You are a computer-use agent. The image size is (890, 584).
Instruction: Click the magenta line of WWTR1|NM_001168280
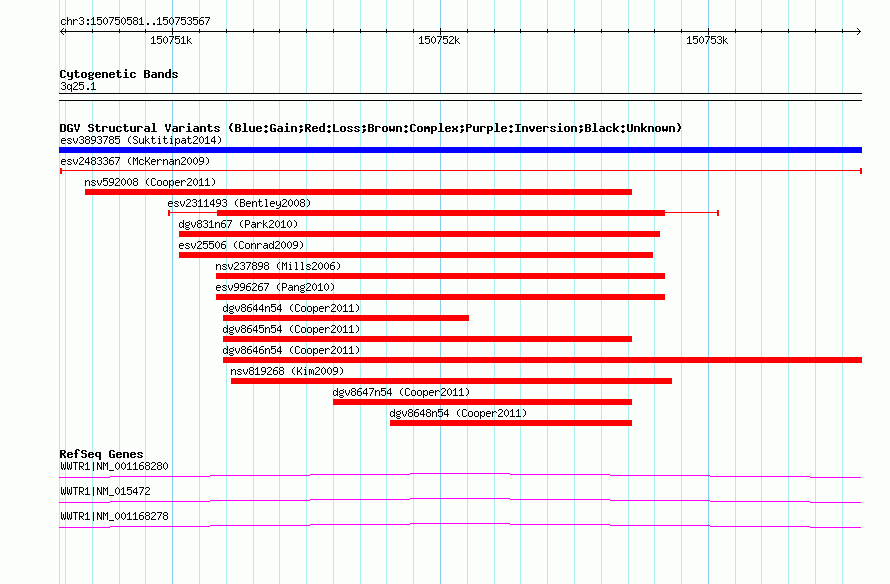click(x=460, y=476)
